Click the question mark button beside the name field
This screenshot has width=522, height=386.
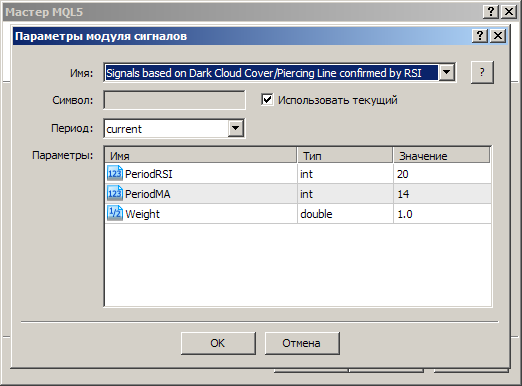click(x=482, y=72)
